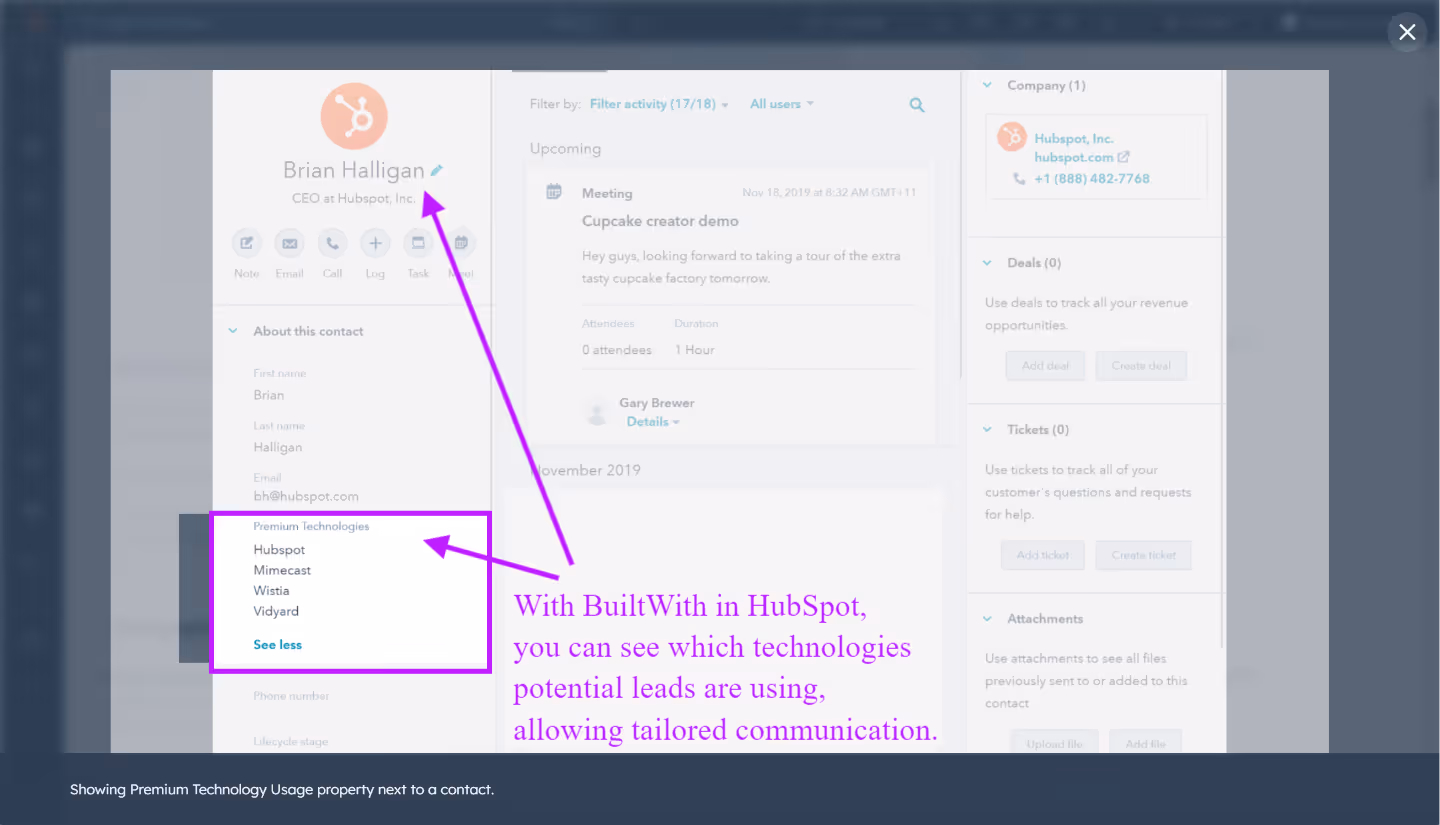Open the Meet scheduling icon

461,243
